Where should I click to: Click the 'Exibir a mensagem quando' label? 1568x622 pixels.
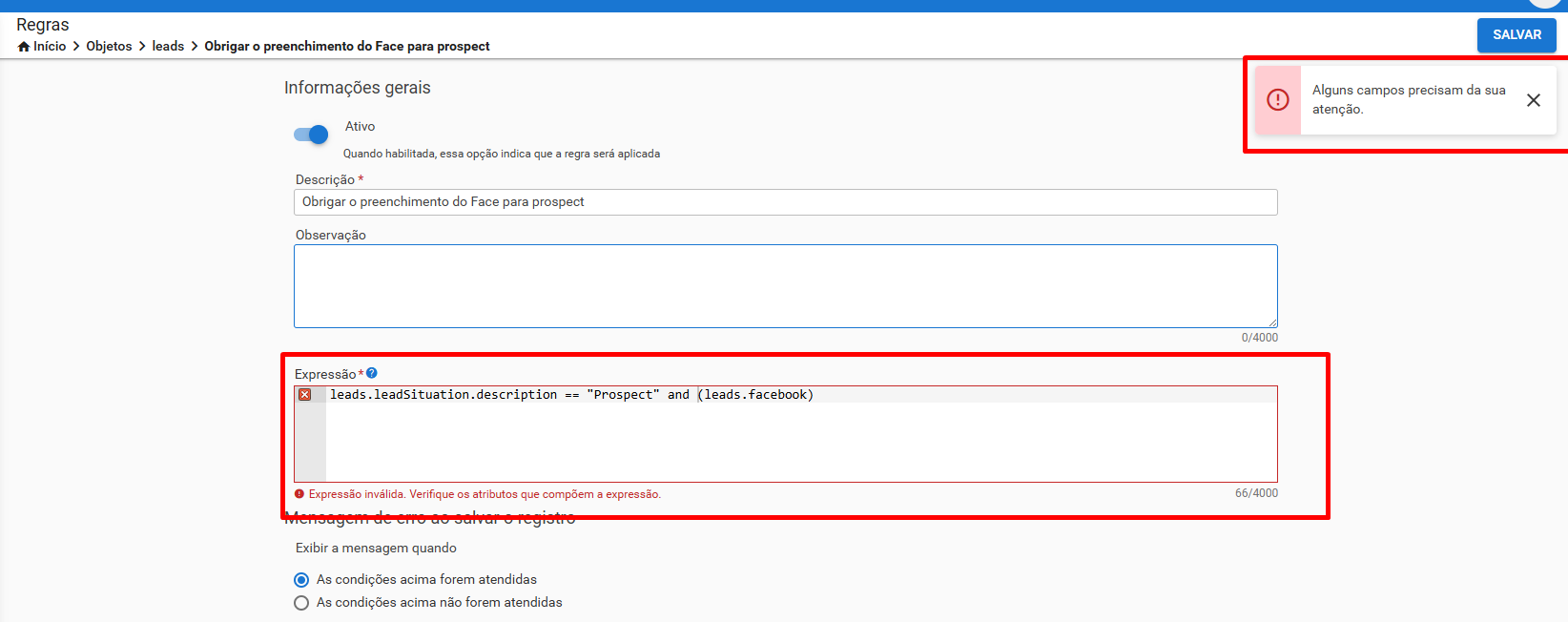(376, 548)
